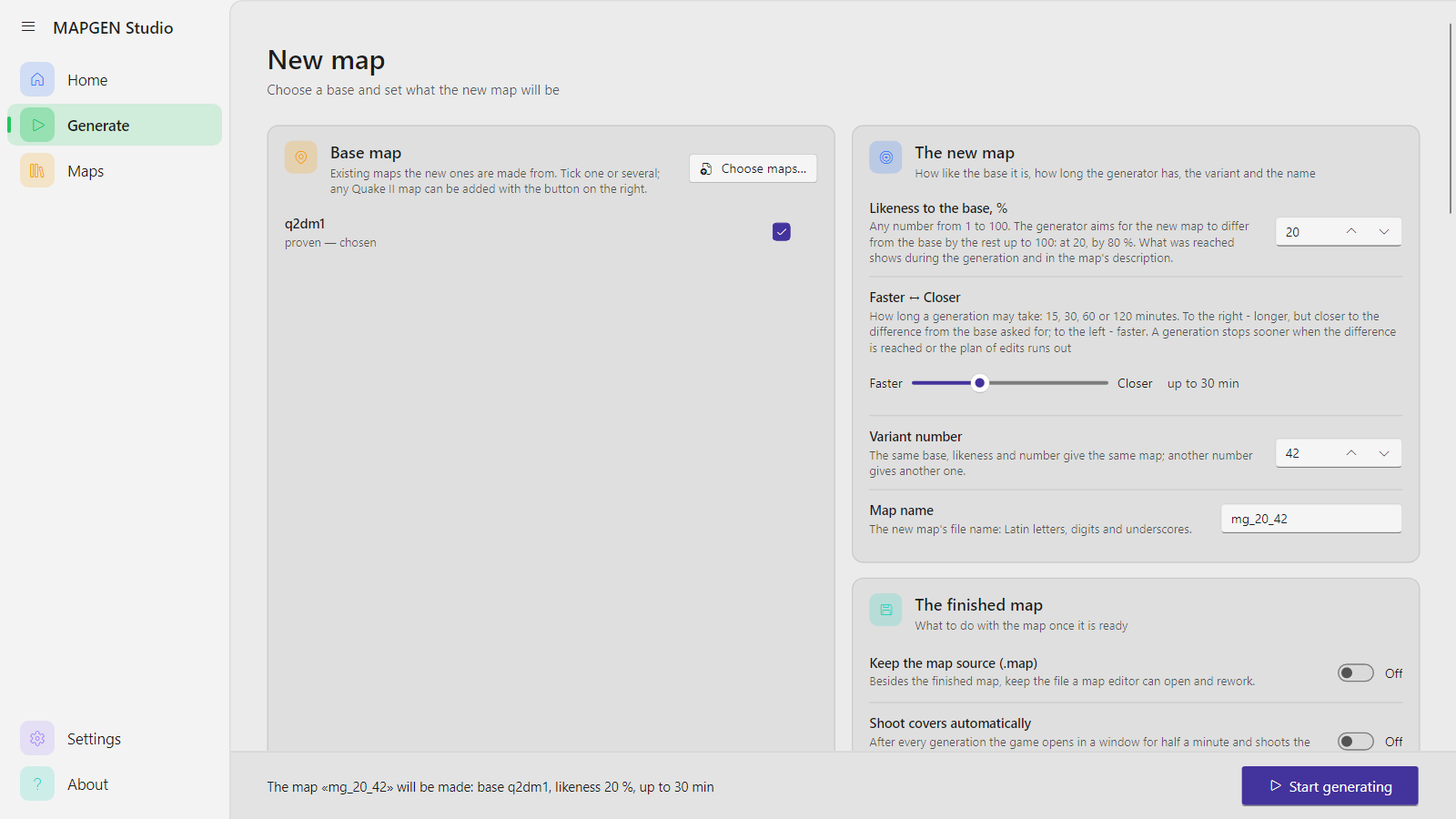
Task: Toggle Keep the map source switch
Action: 1356,673
